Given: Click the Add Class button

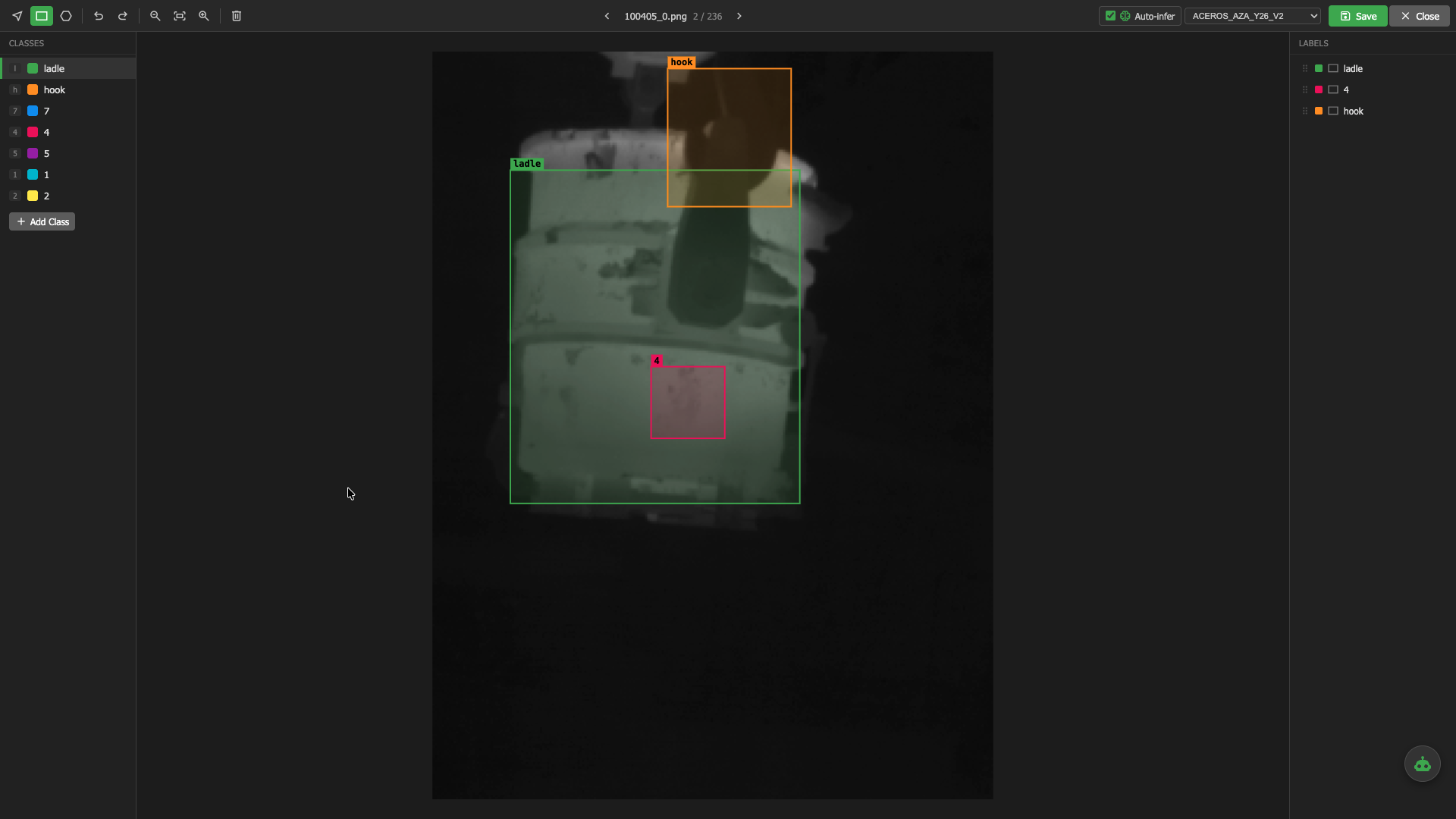Looking at the screenshot, I should coord(42,221).
